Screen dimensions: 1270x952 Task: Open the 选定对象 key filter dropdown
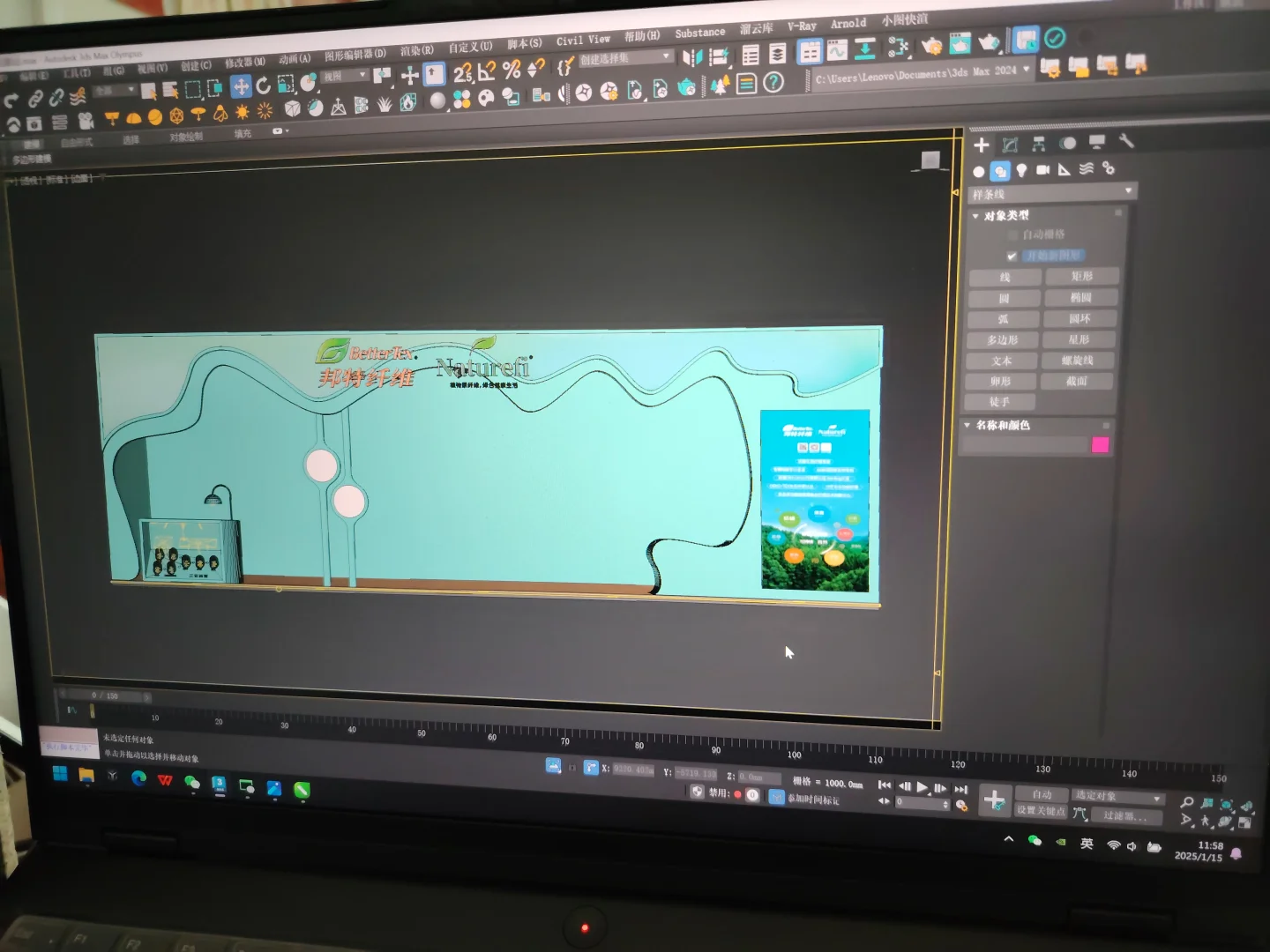point(1119,796)
